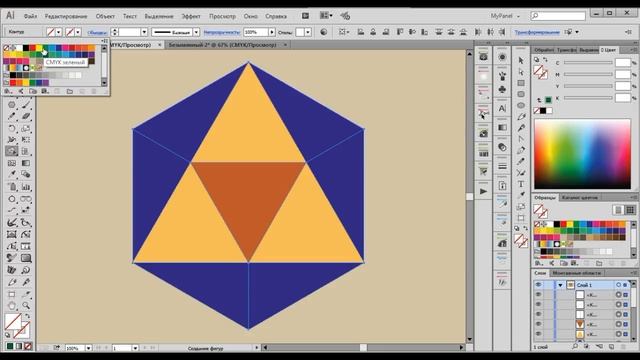This screenshot has width=640, height=360.
Task: Open the zoom level dropdown in status bar
Action: pos(88,348)
